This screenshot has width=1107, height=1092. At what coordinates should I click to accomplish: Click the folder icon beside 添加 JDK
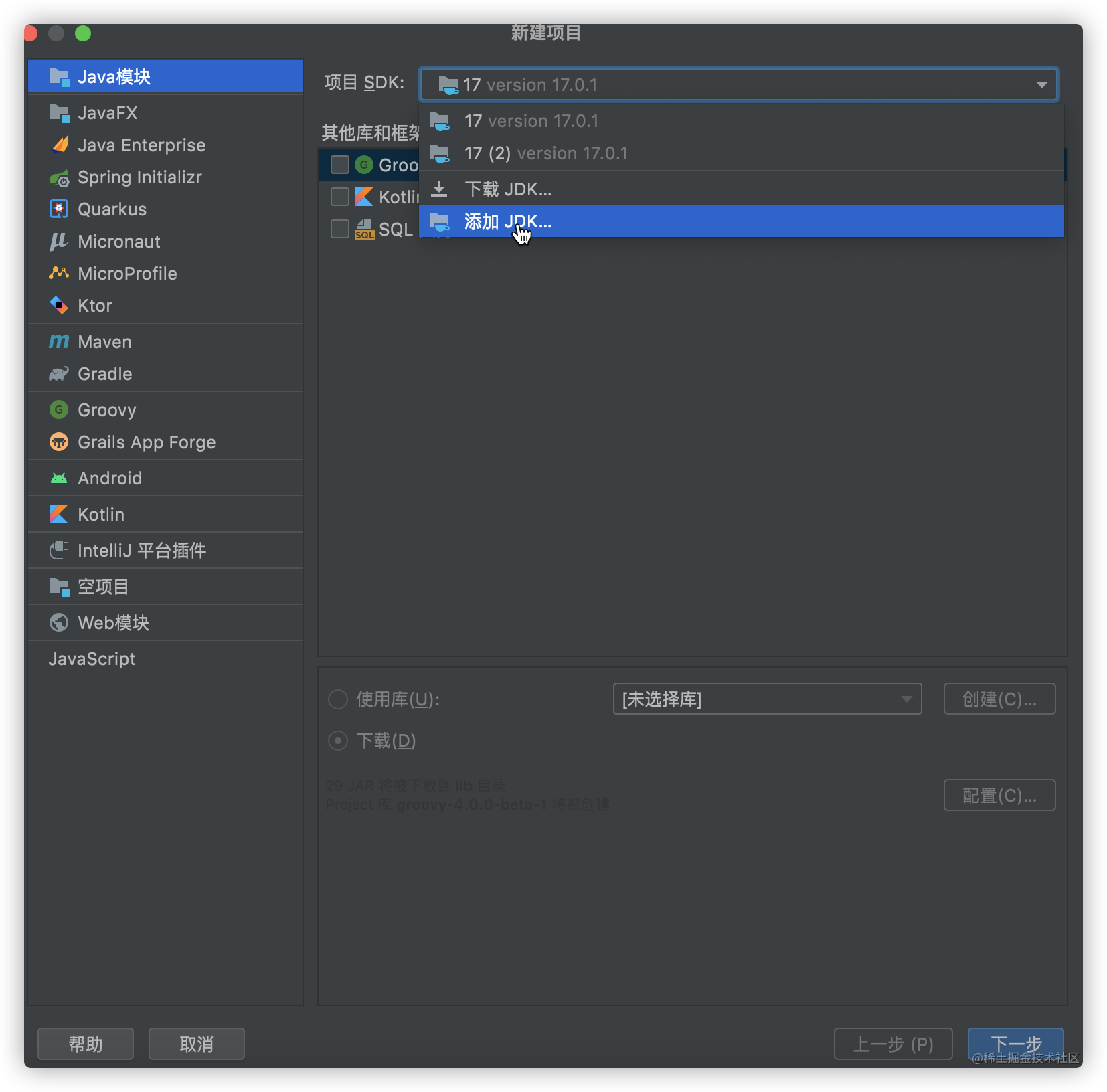pyautogui.click(x=439, y=221)
